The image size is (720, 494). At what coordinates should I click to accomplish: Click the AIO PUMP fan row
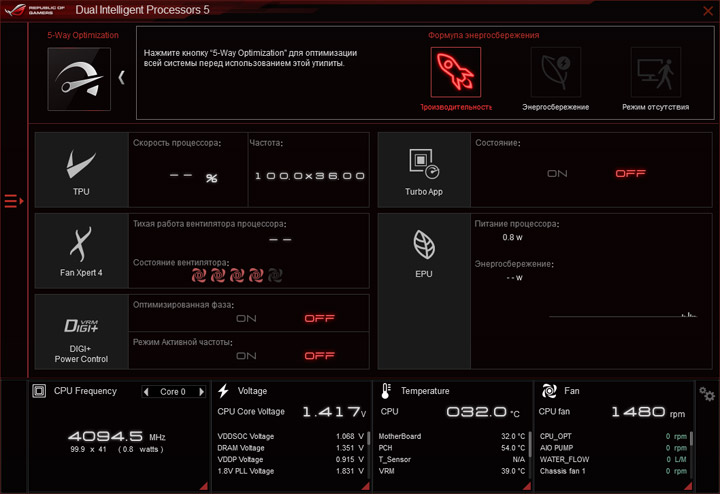tap(613, 448)
